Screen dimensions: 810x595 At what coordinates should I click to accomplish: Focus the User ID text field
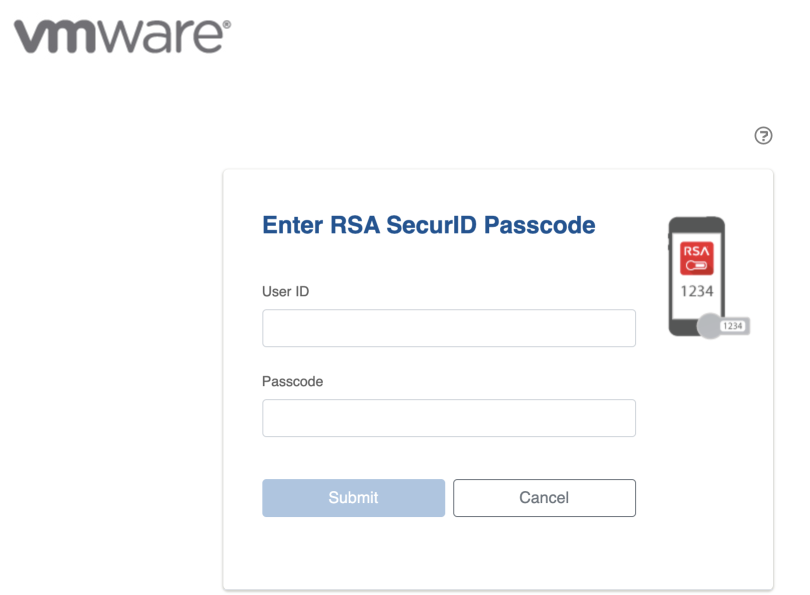(448, 328)
